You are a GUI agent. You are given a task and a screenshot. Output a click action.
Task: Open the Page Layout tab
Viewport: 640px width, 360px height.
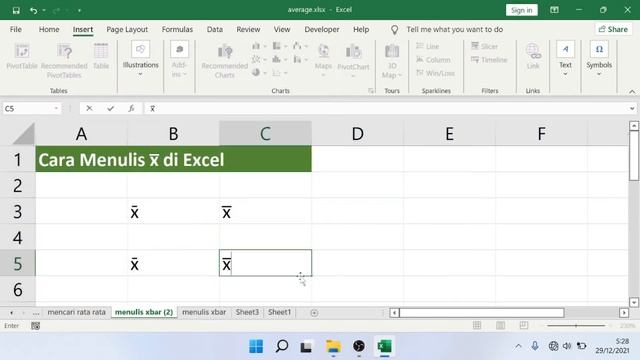pos(127,29)
